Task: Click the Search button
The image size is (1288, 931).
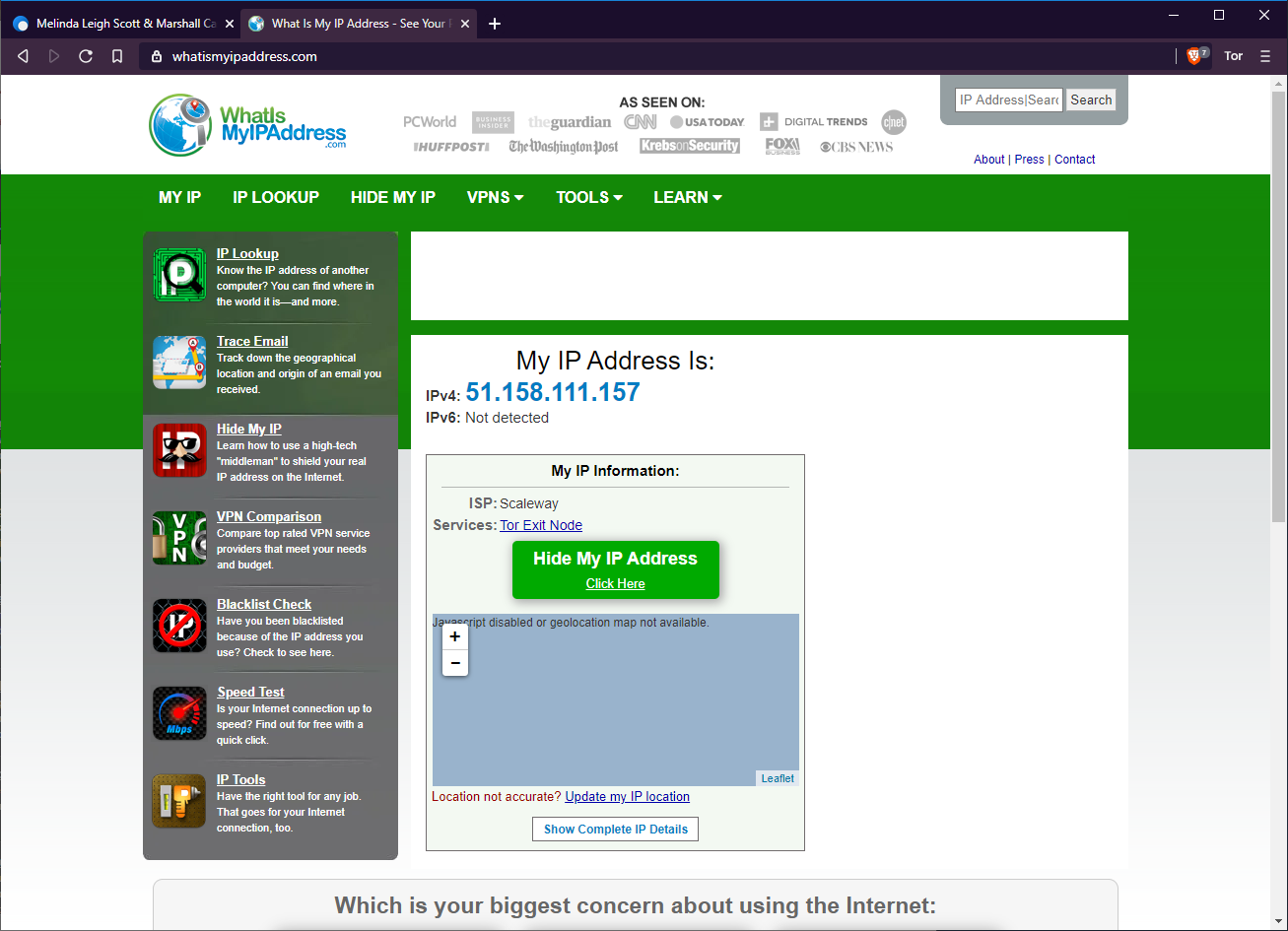Action: coord(1091,100)
